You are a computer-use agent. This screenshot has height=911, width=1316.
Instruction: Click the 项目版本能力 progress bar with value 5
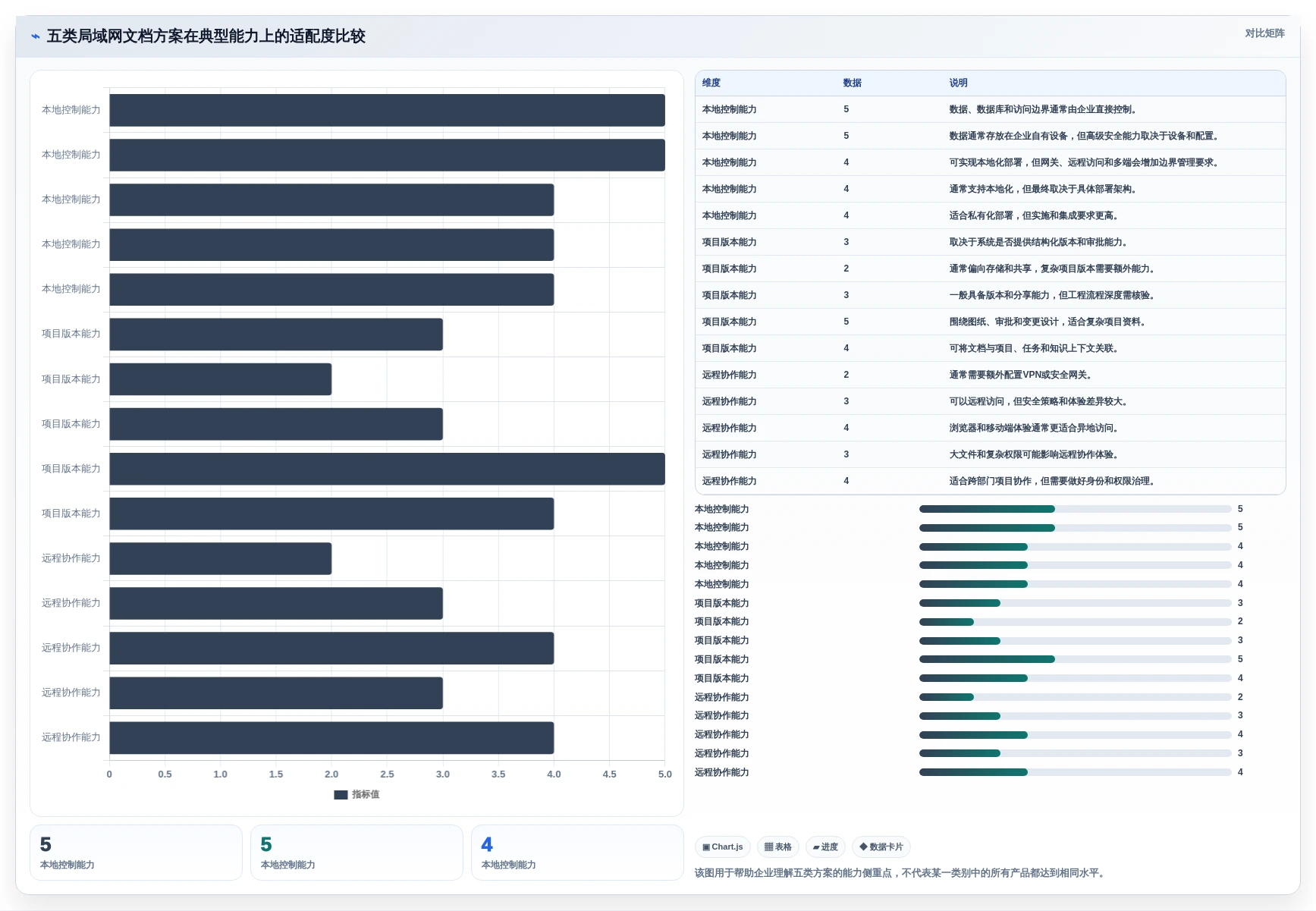pos(1076,659)
